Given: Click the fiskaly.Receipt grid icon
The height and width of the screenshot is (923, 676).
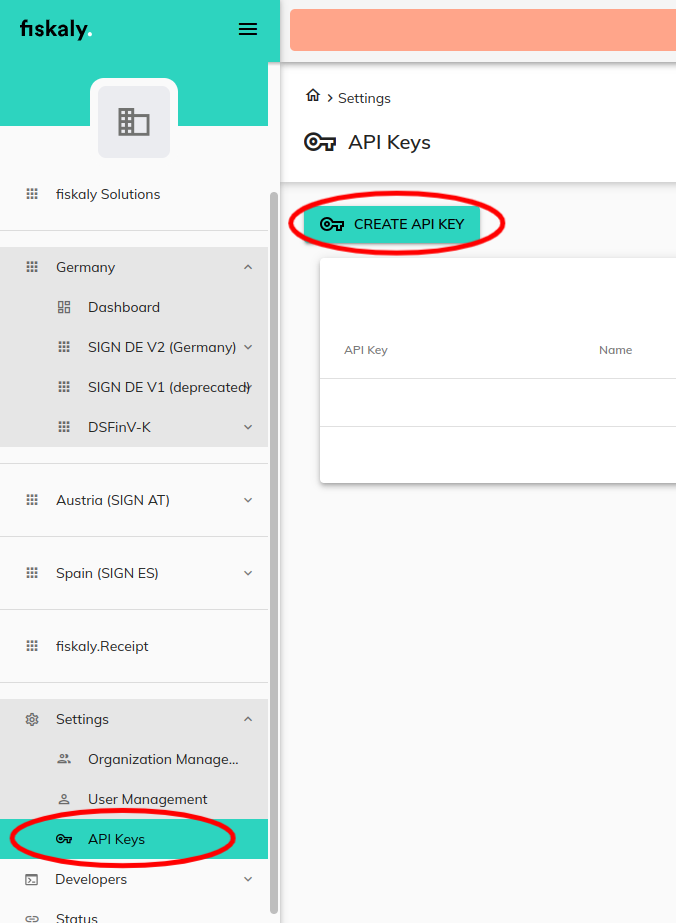Looking at the screenshot, I should 32,646.
